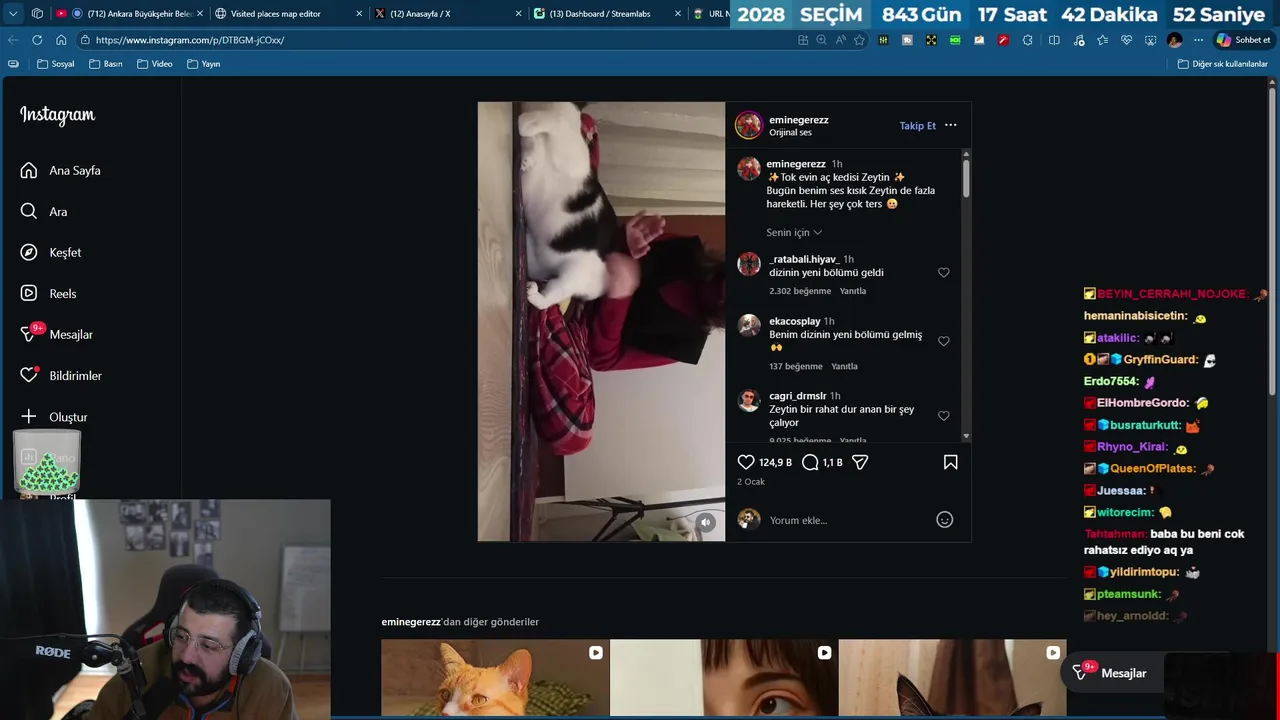Open comments via speech bubble icon
The width and height of the screenshot is (1280, 720).
(810, 462)
